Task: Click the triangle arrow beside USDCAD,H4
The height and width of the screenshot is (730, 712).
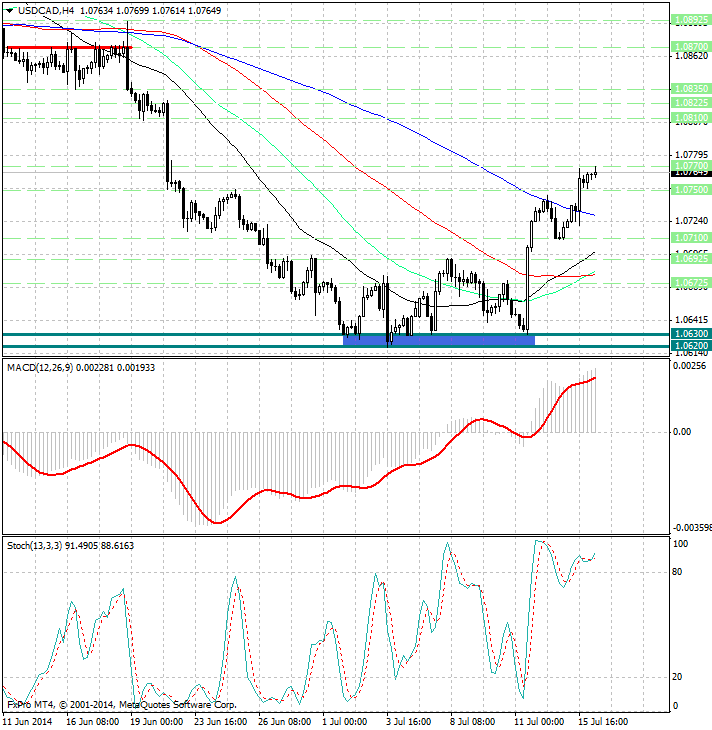Action: (9, 10)
